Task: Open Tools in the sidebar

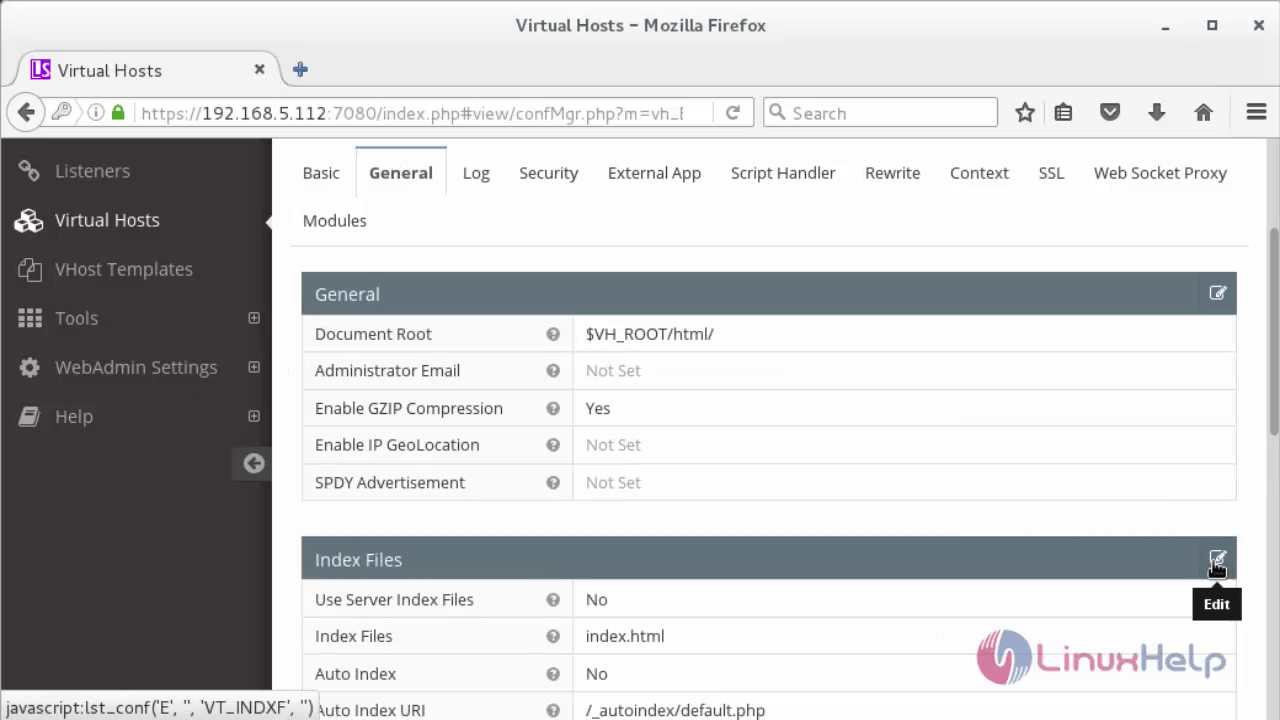Action: click(x=76, y=318)
